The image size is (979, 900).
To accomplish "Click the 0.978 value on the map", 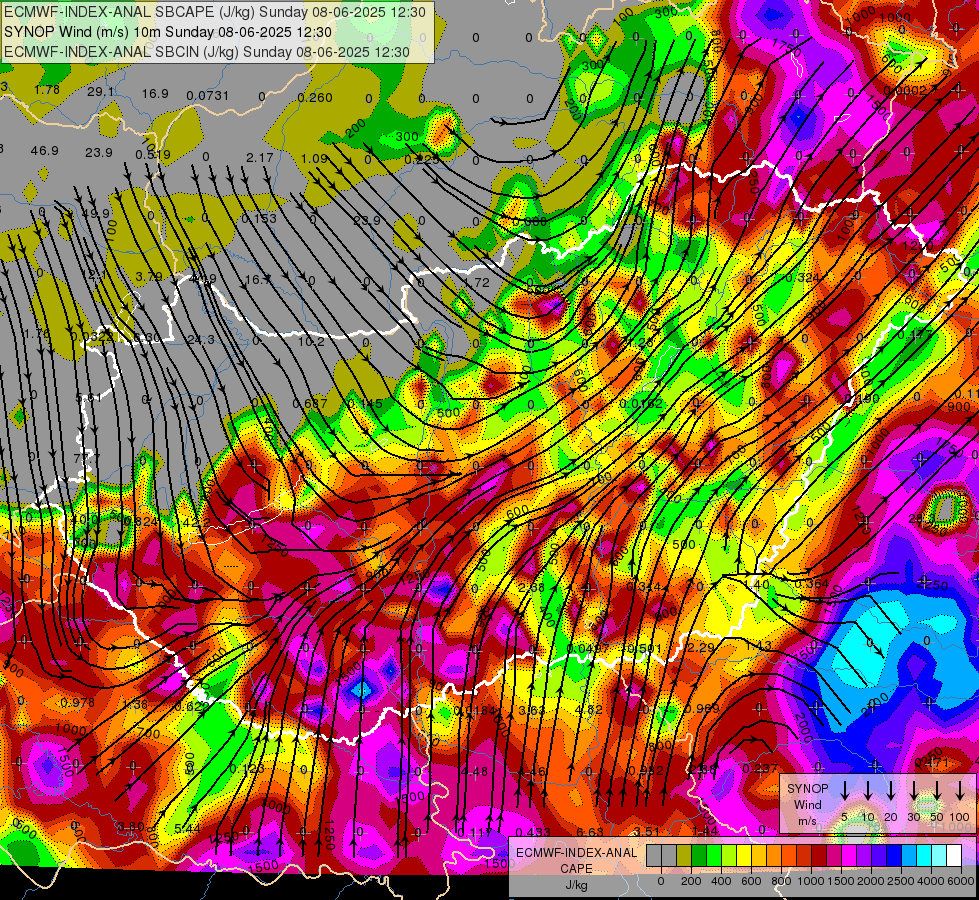I will coord(77,703).
